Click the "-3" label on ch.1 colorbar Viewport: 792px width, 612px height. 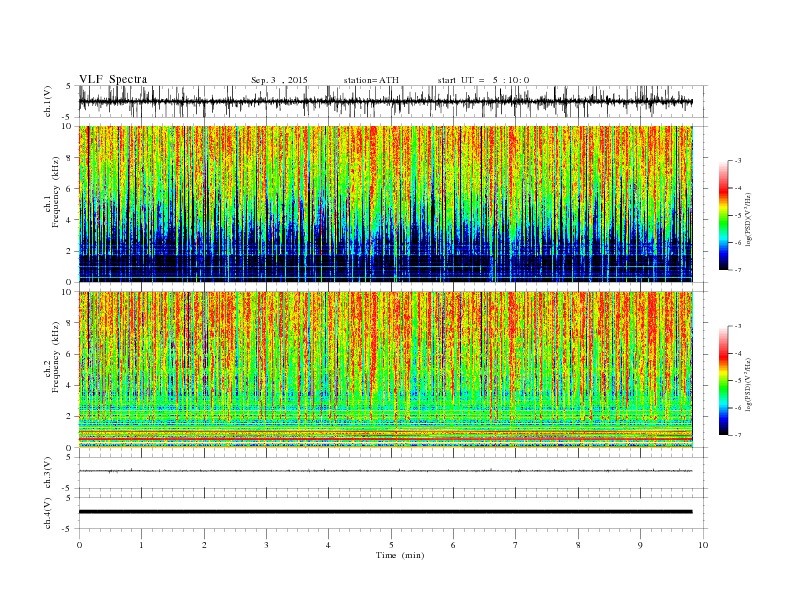[x=738, y=161]
